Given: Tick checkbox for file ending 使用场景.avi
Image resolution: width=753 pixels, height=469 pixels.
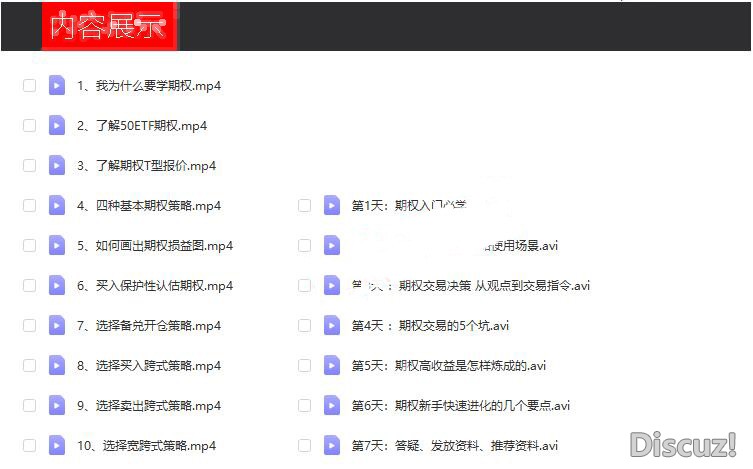Looking at the screenshot, I should (304, 245).
